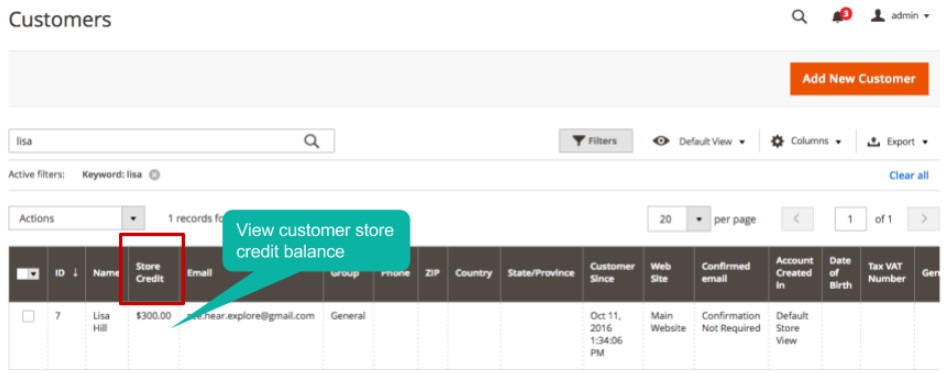Sort by Country column header
Image resolution: width=949 pixels, height=373 pixels.
[473, 273]
